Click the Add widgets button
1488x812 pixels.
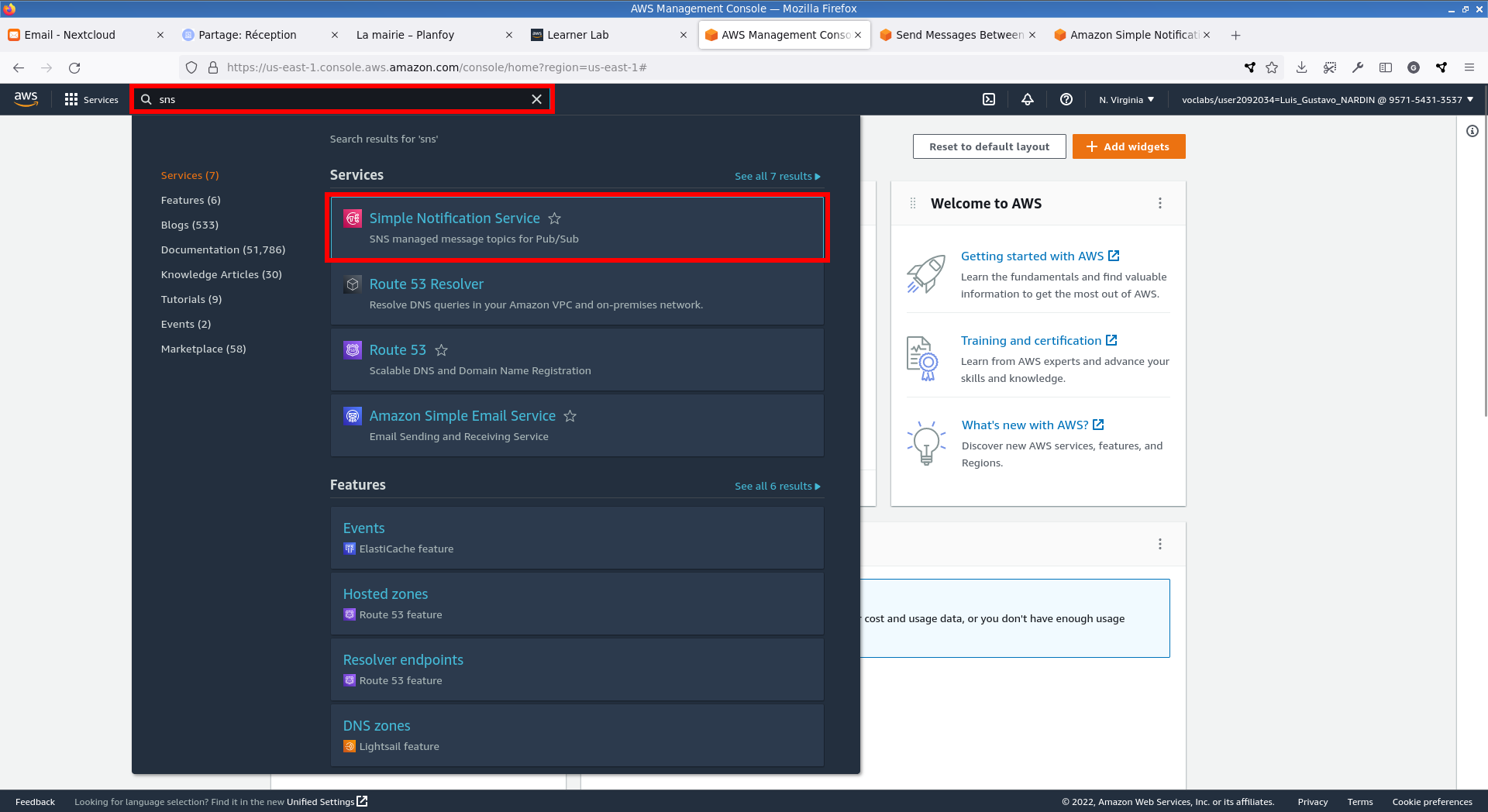tap(1128, 146)
